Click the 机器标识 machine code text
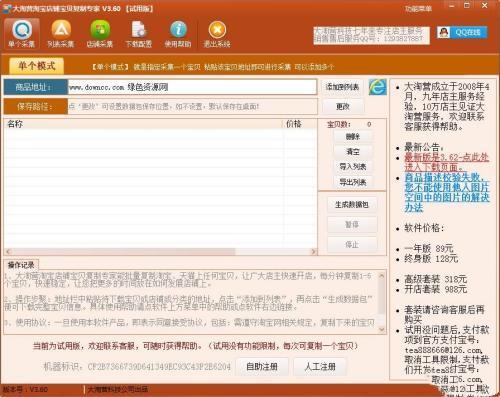The width and height of the screenshot is (500, 397). pyautogui.click(x=137, y=367)
